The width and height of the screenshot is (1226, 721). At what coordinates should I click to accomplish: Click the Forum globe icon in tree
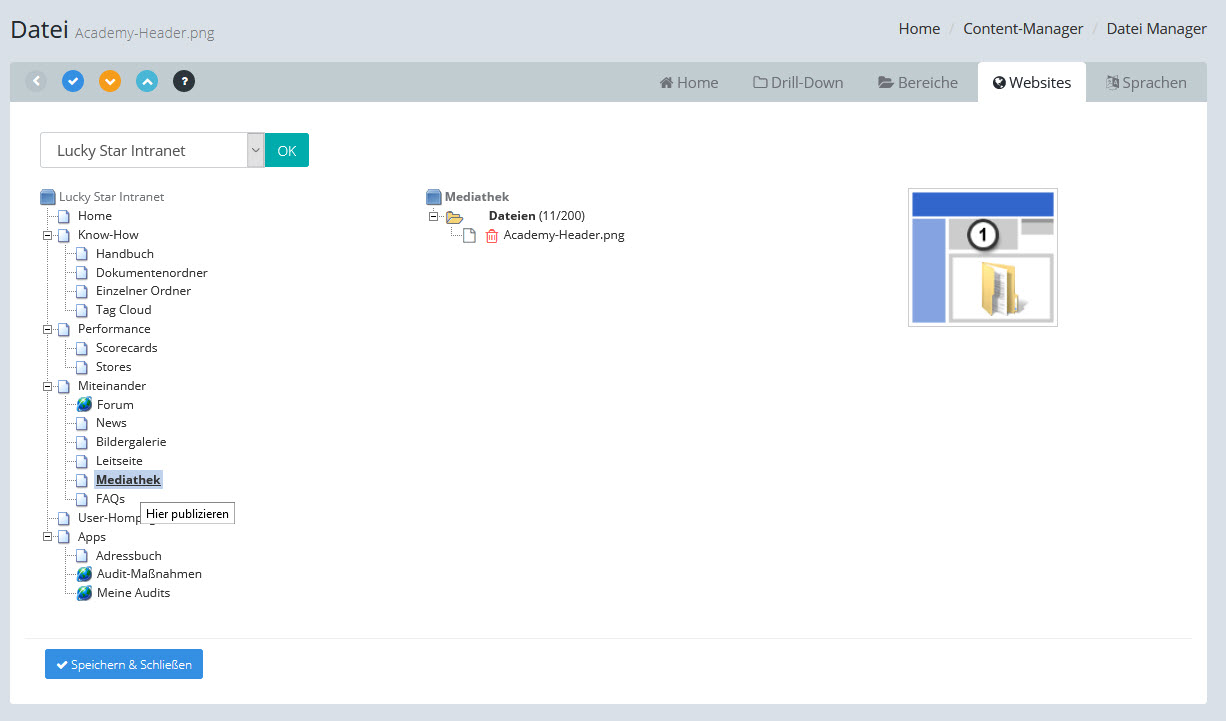85,405
